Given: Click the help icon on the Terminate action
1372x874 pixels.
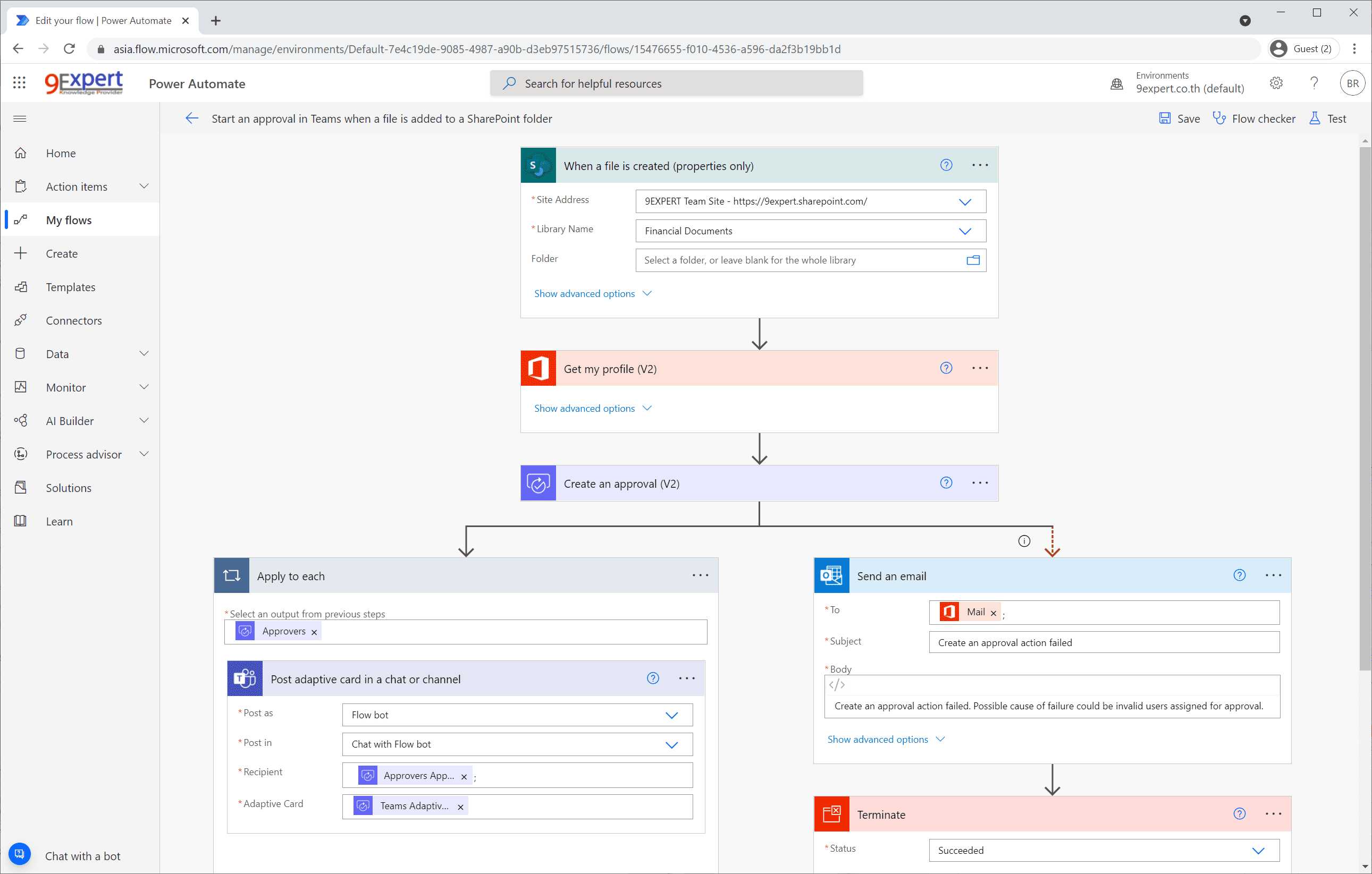Looking at the screenshot, I should [1239, 813].
